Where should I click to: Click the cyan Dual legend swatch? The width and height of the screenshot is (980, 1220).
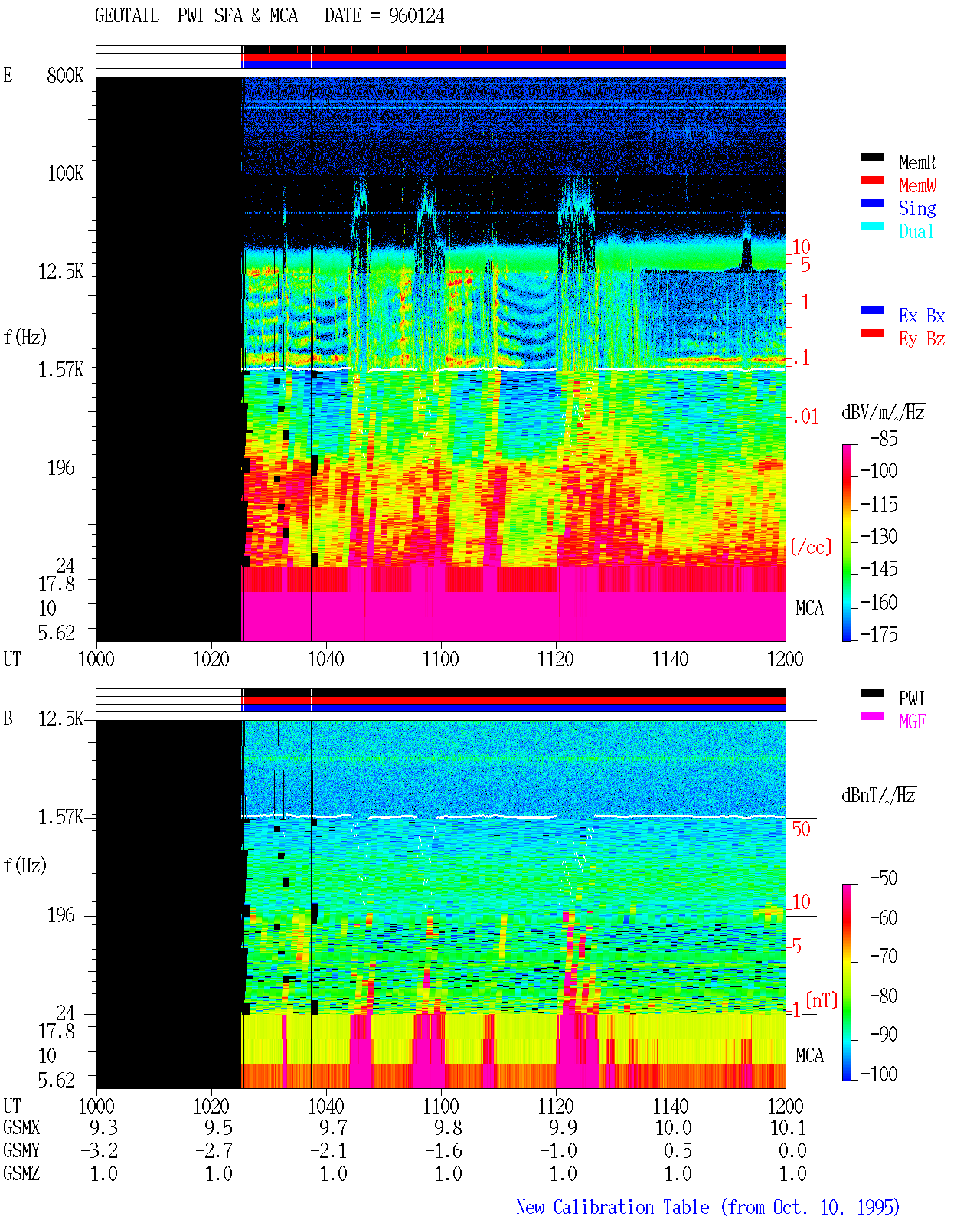[873, 226]
